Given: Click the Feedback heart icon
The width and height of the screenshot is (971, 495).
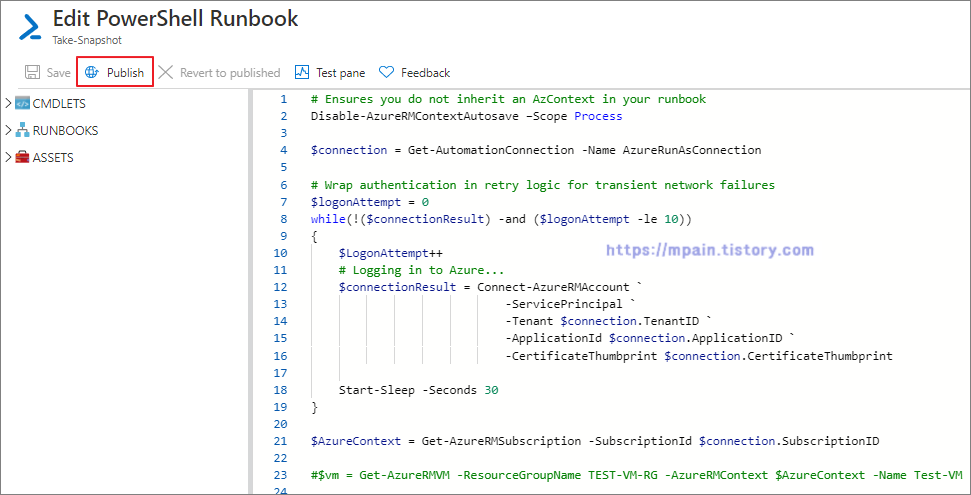Looking at the screenshot, I should tap(386, 72).
